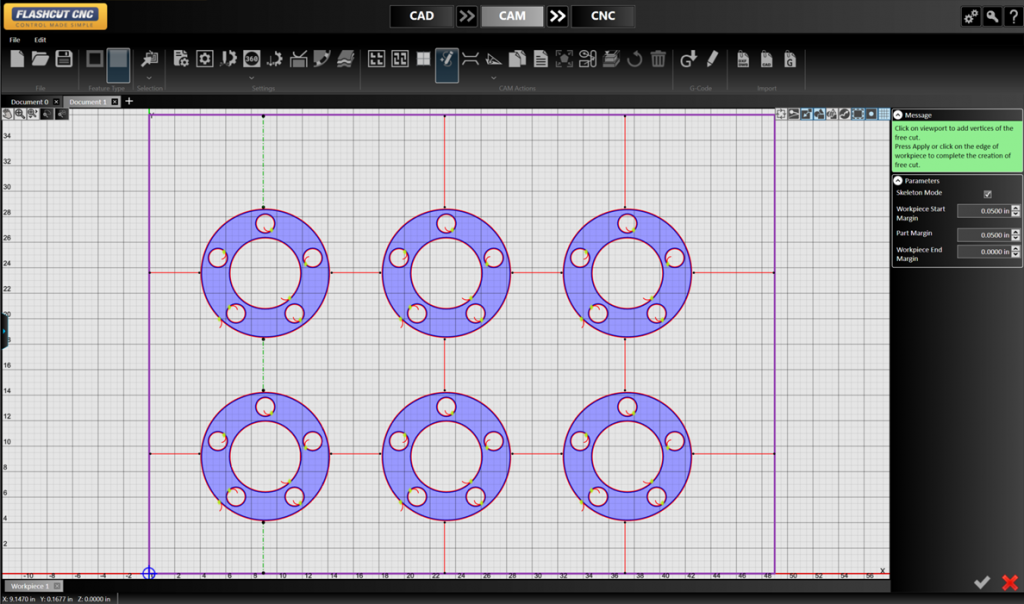The height and width of the screenshot is (604, 1024).
Task: Collapse the Message panel
Action: (898, 116)
